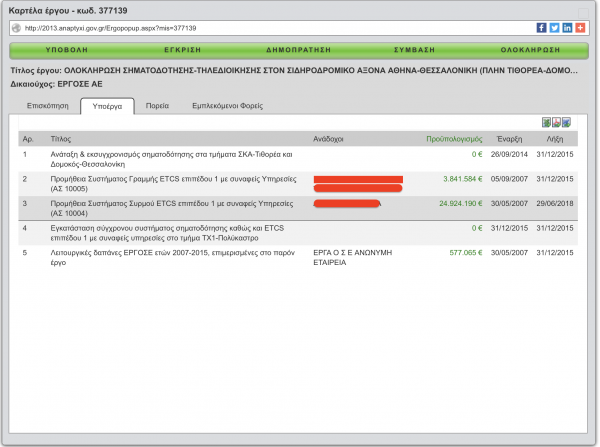The height and width of the screenshot is (447, 600).
Task: Sort by the Έναρξη column header
Action: 511,139
